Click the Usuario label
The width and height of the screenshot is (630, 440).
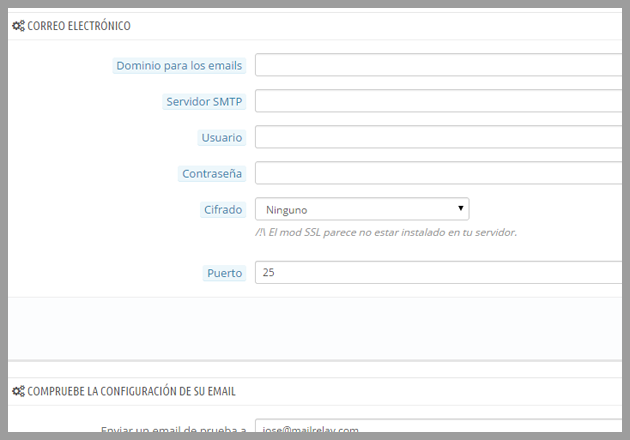(x=222, y=138)
